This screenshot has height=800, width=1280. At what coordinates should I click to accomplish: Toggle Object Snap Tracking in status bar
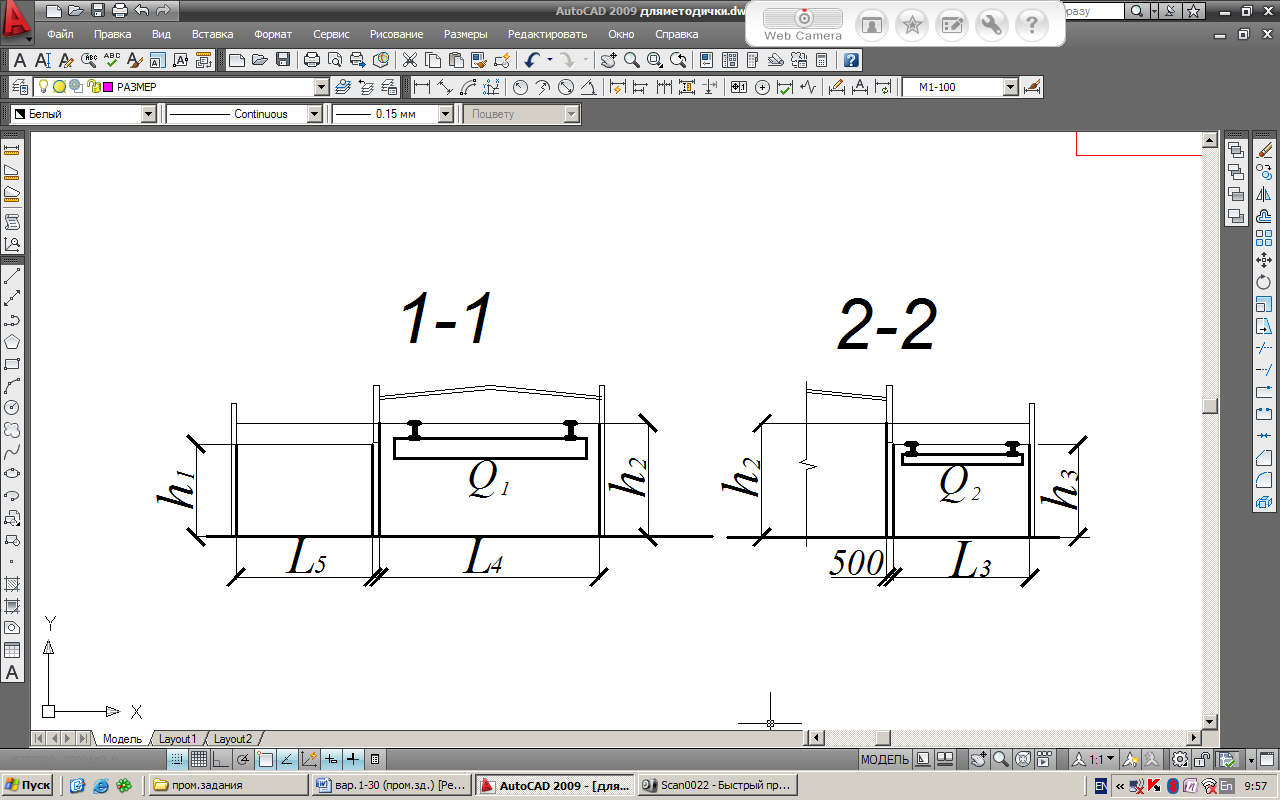[x=287, y=759]
